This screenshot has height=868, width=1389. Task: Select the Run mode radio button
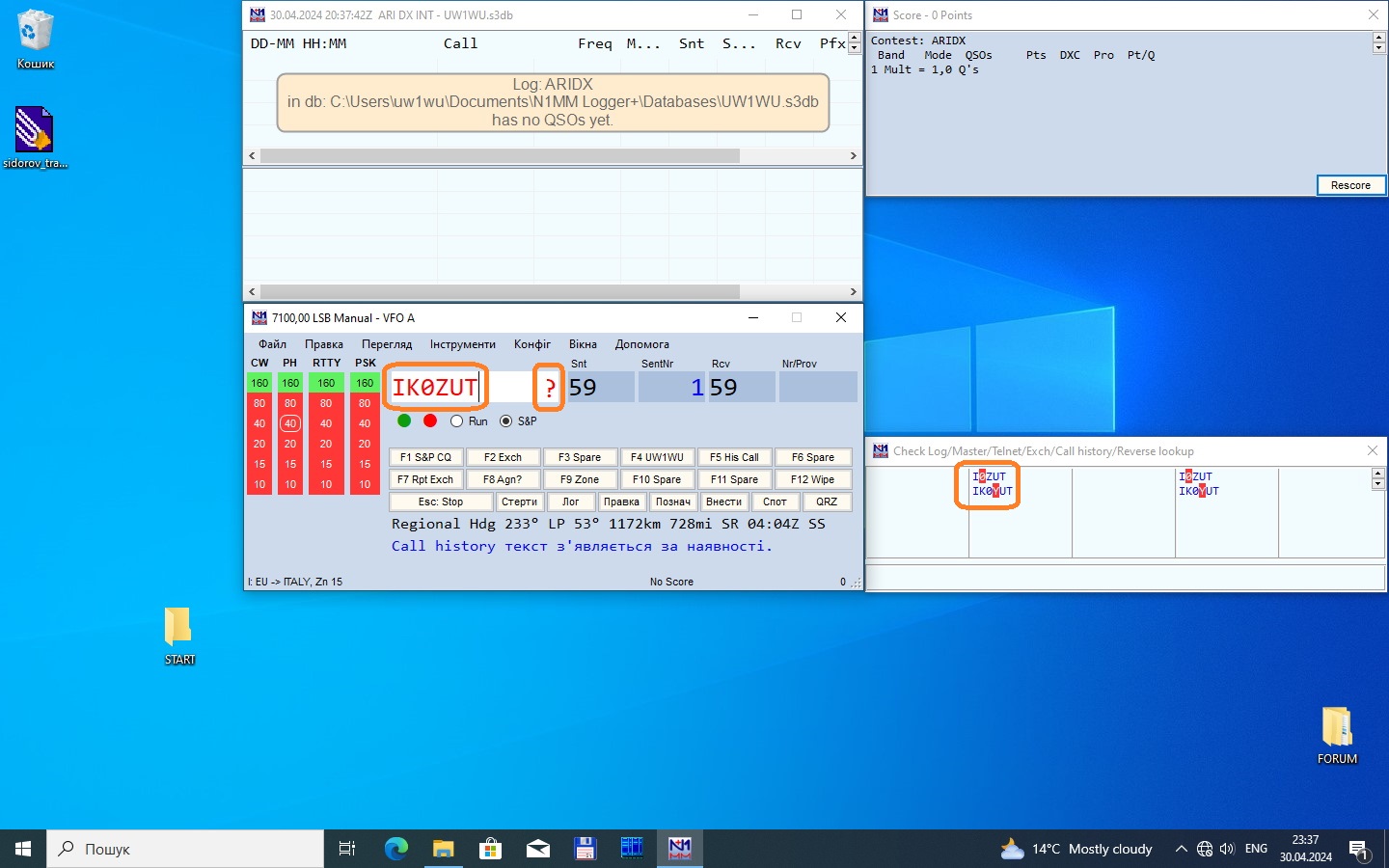coord(457,421)
